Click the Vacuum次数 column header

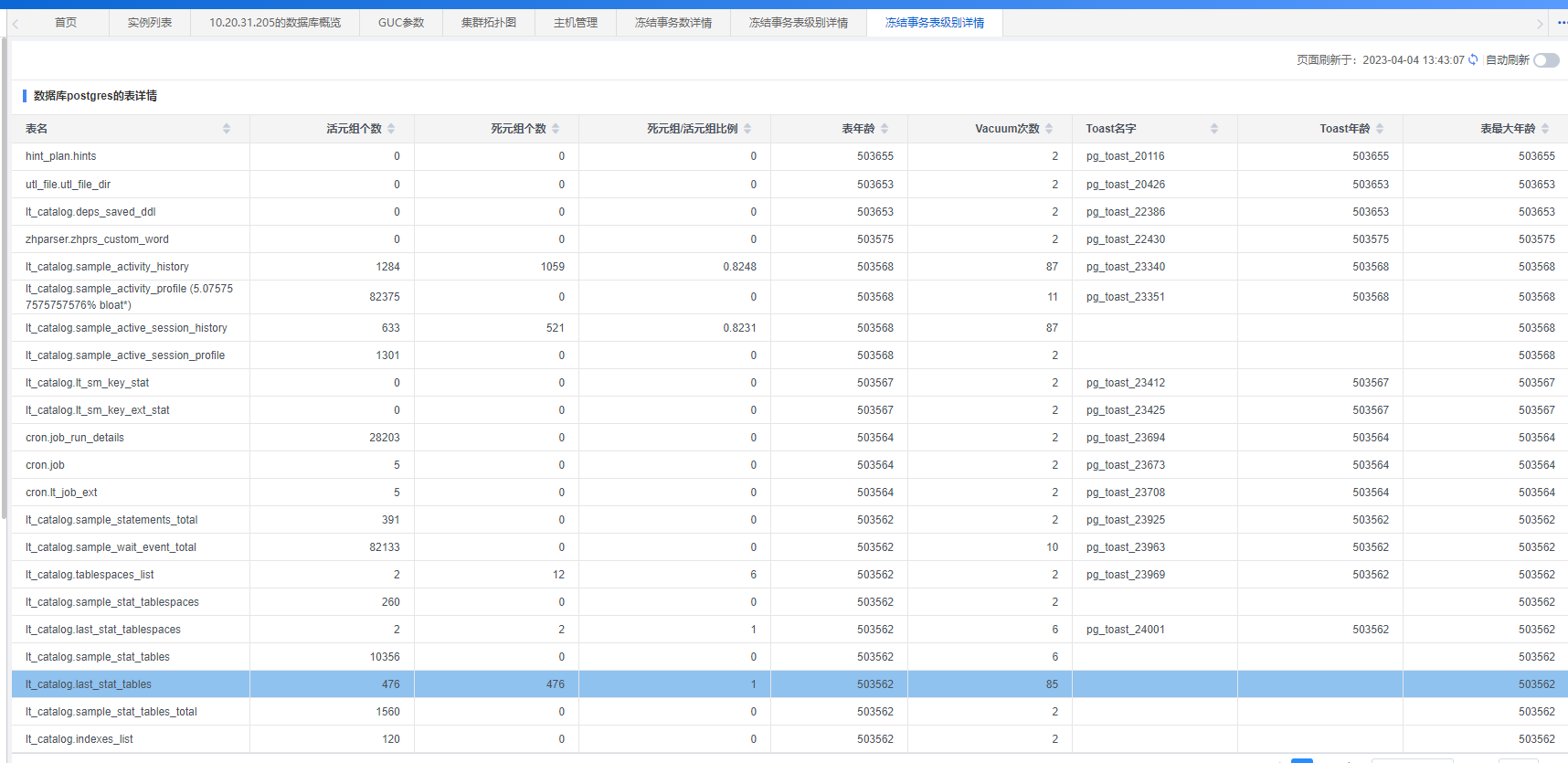click(991, 129)
